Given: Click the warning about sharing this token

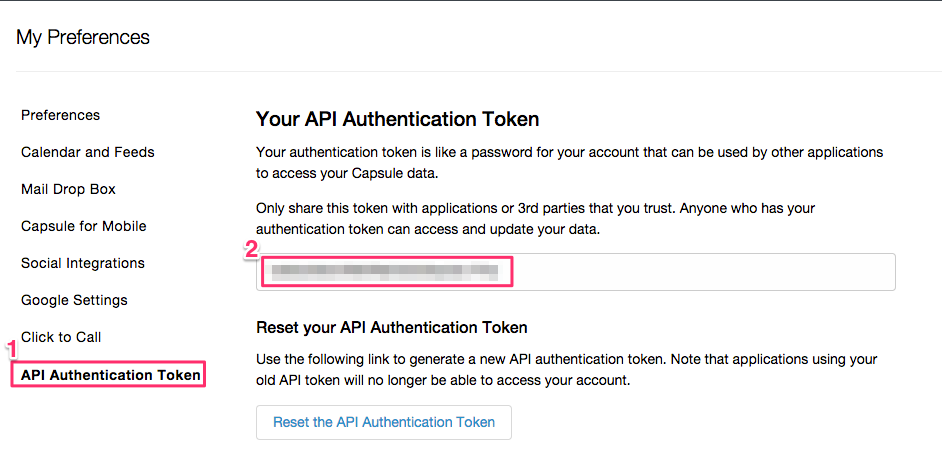Looking at the screenshot, I should 535,218.
